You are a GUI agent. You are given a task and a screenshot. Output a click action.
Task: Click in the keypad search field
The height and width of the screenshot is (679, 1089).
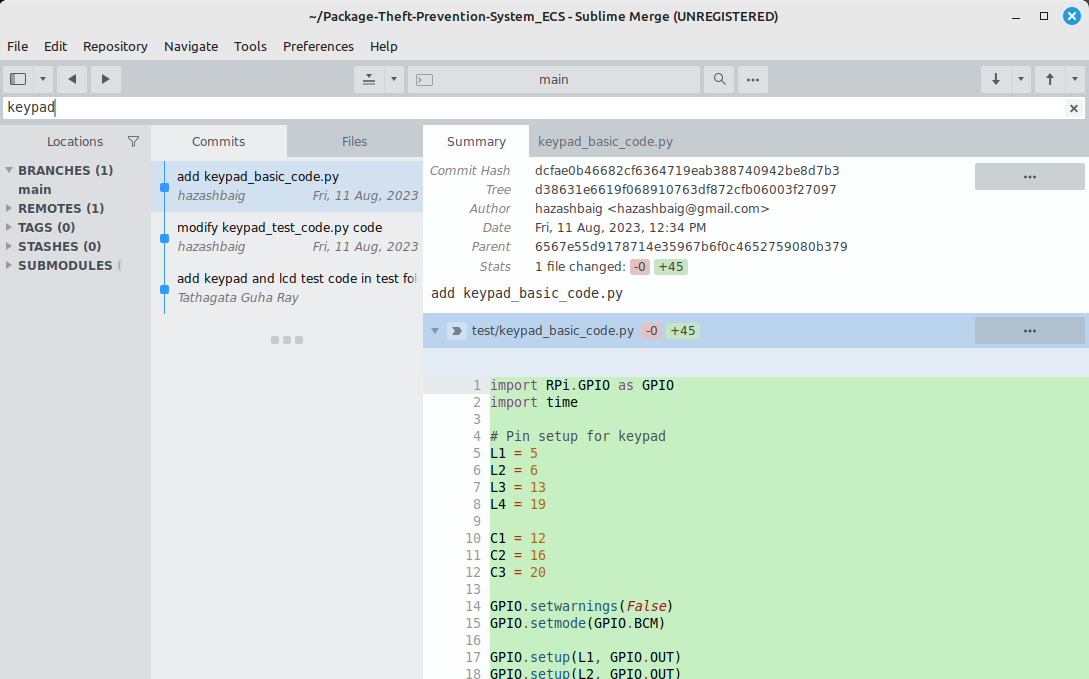click(x=500, y=108)
